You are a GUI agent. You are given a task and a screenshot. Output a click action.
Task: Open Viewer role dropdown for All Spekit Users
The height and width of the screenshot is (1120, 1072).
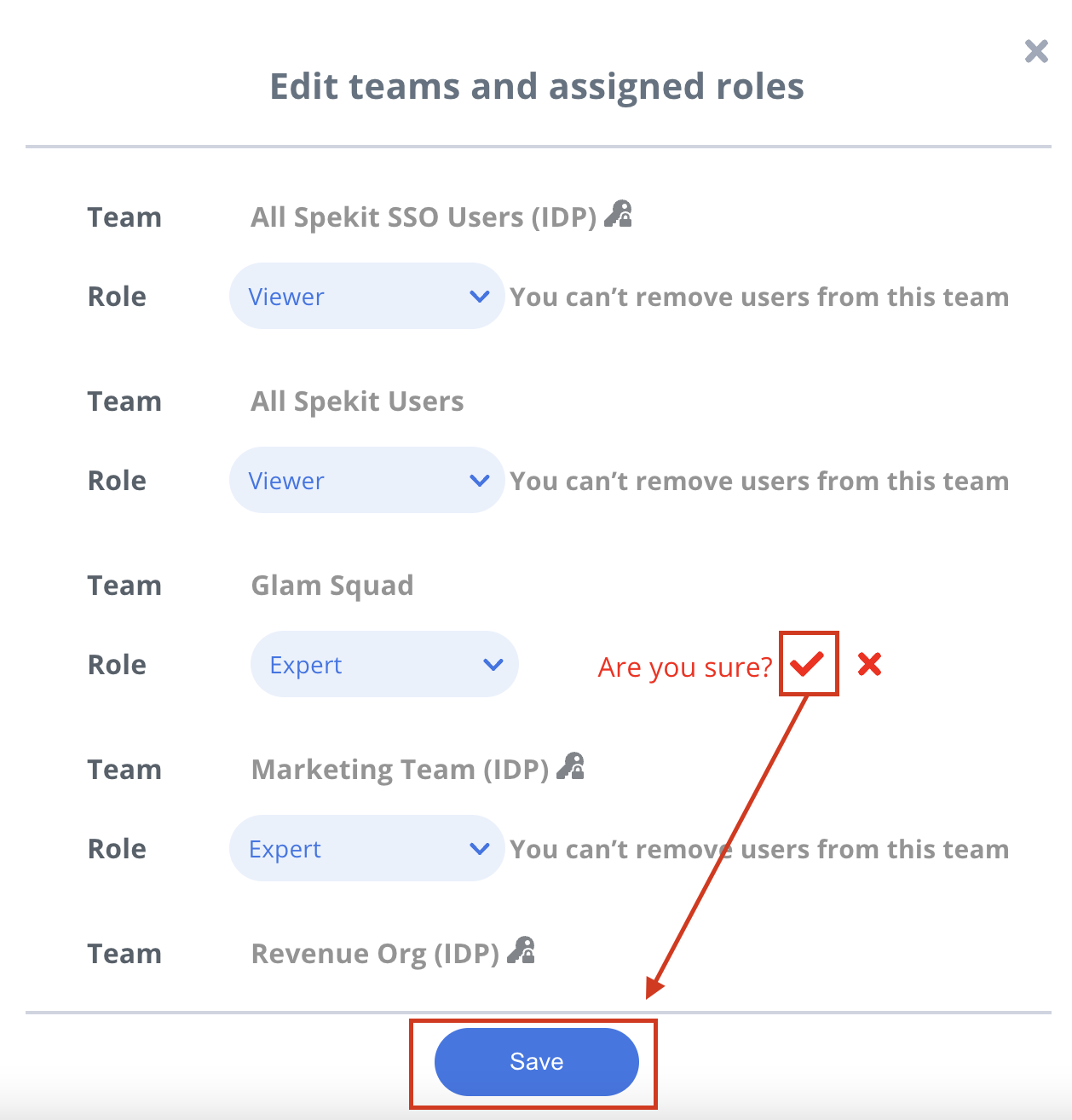[367, 480]
